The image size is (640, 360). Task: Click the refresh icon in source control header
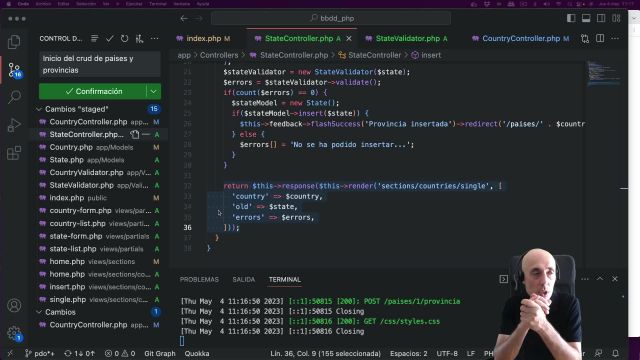(x=124, y=38)
